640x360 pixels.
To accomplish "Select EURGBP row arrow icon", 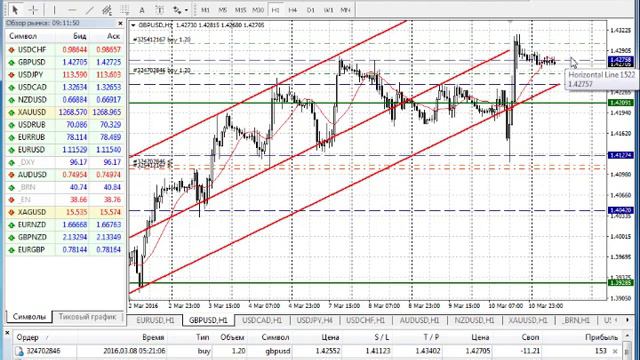I will click(11, 250).
